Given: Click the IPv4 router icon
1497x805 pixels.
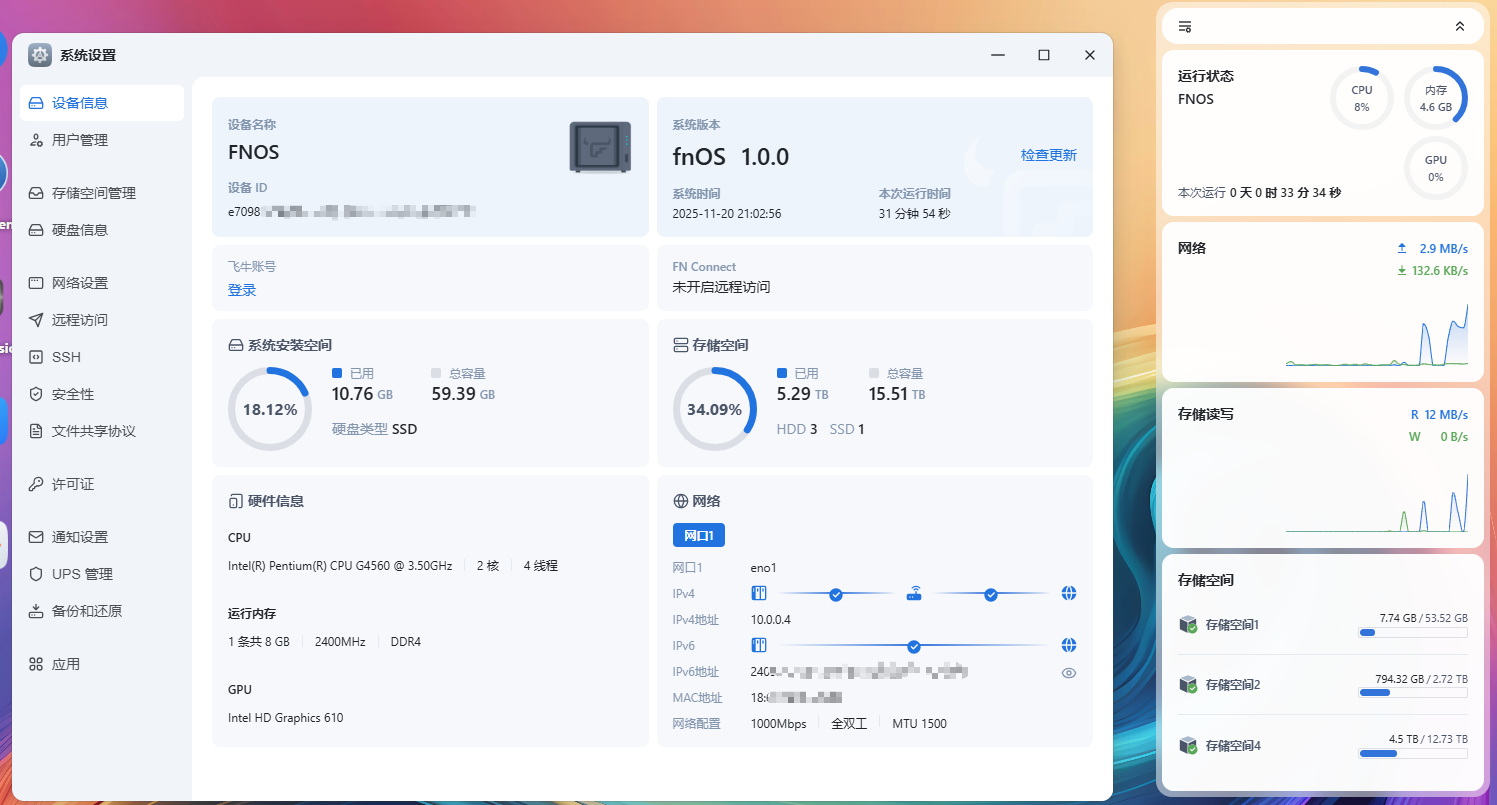Looking at the screenshot, I should 913,594.
